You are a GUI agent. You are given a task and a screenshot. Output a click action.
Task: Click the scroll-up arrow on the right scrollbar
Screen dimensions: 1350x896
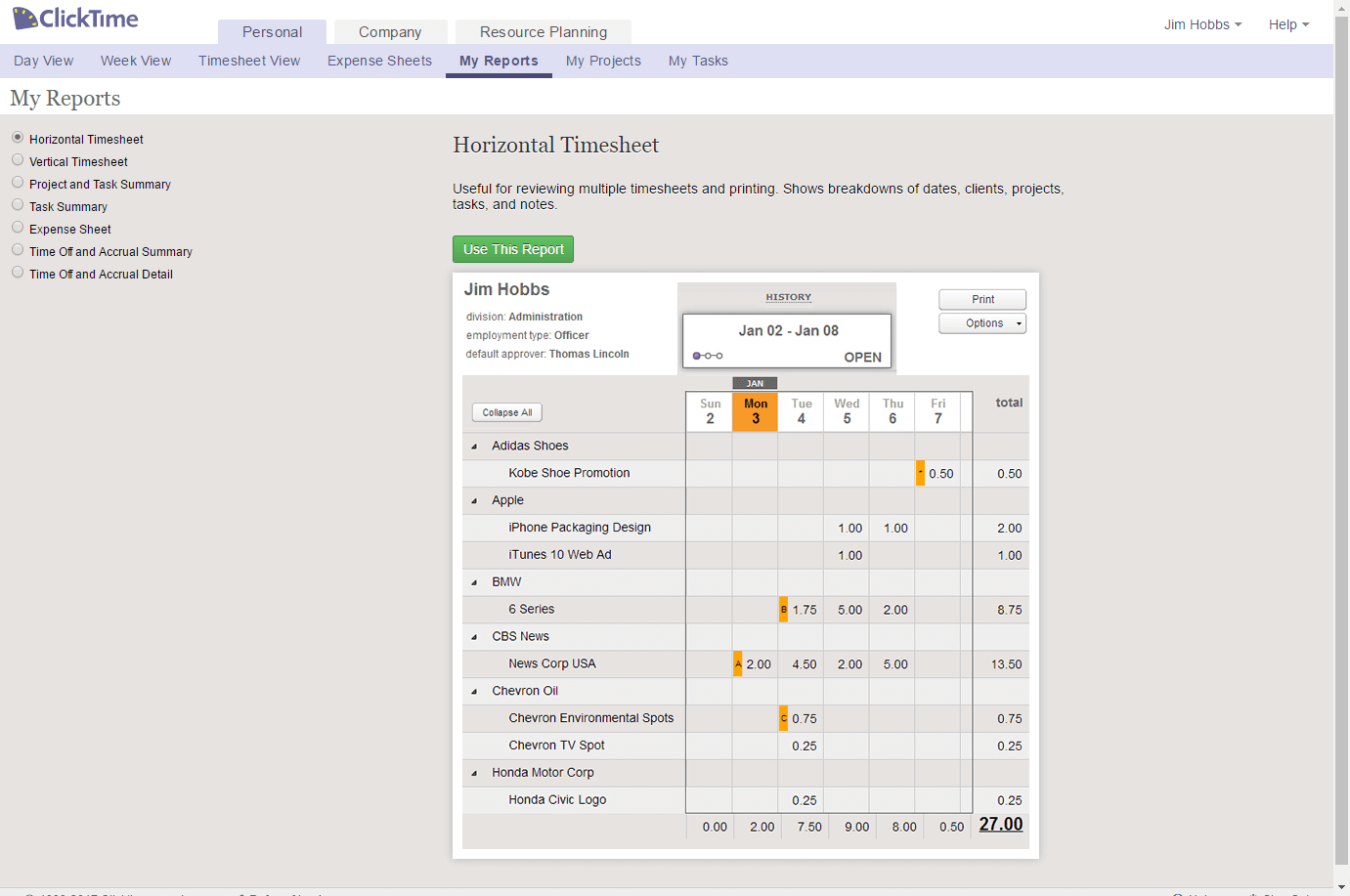pos(1341,10)
